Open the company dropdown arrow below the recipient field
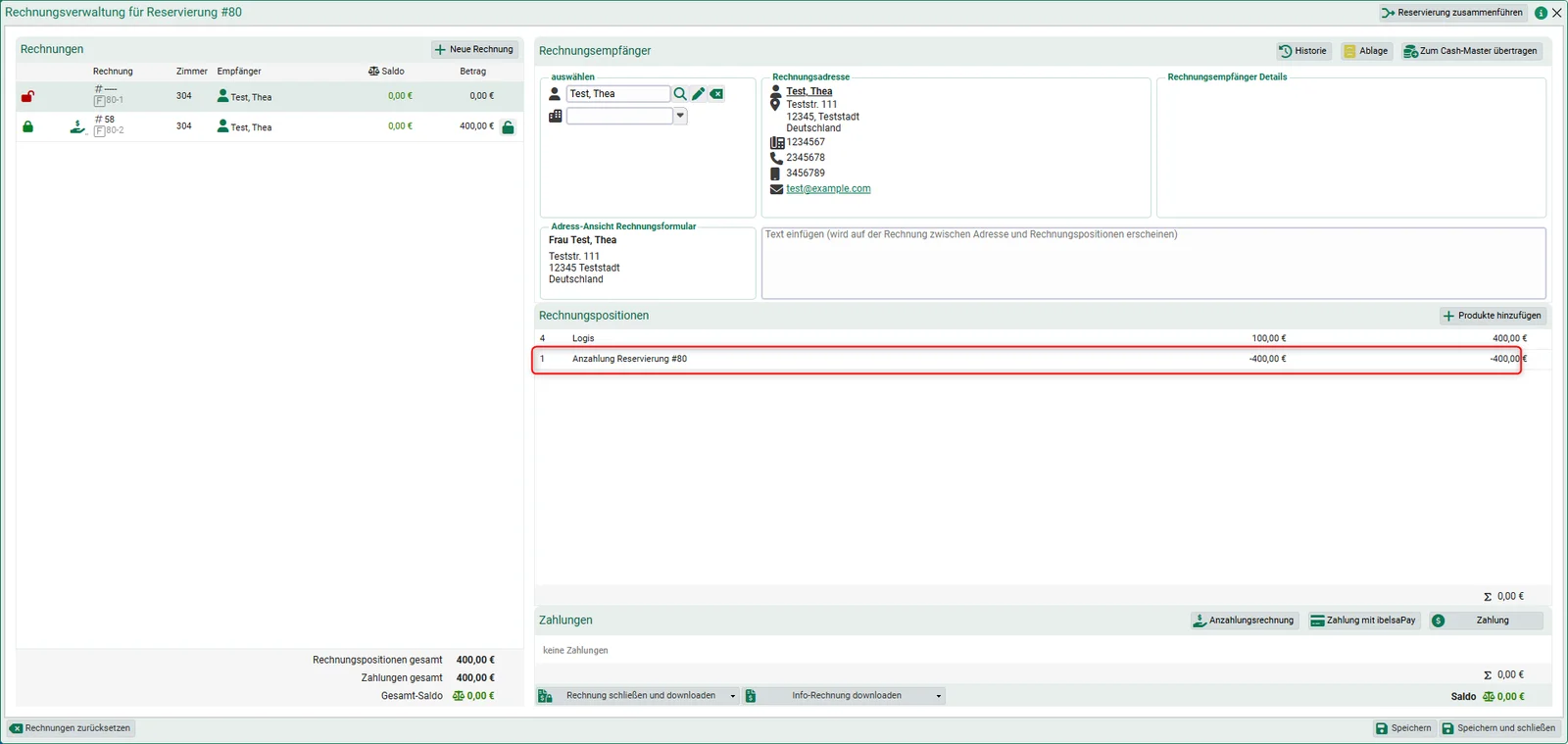 click(680, 116)
